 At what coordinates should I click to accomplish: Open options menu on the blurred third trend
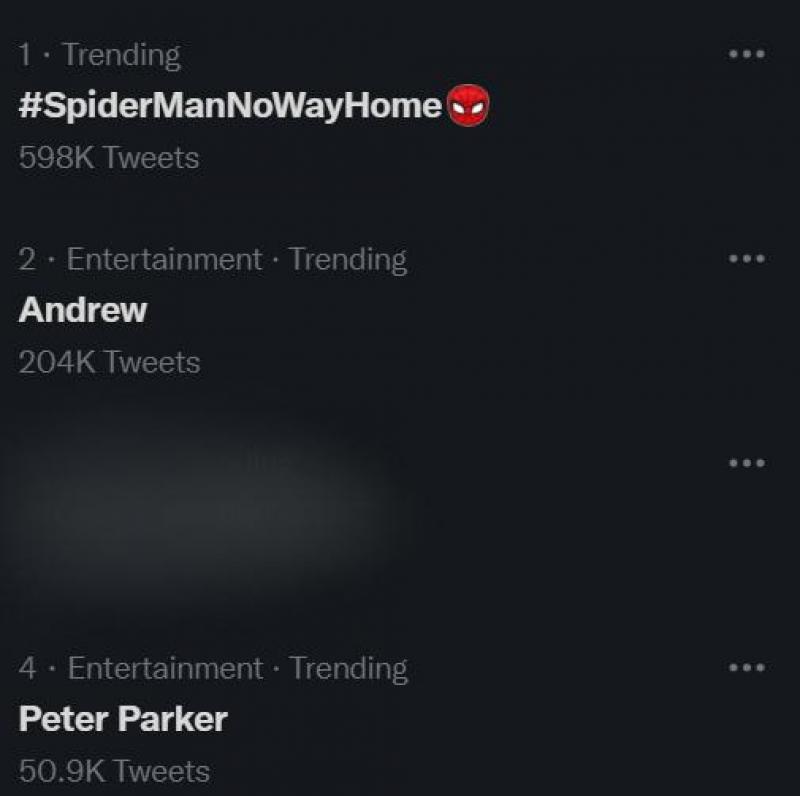click(744, 462)
